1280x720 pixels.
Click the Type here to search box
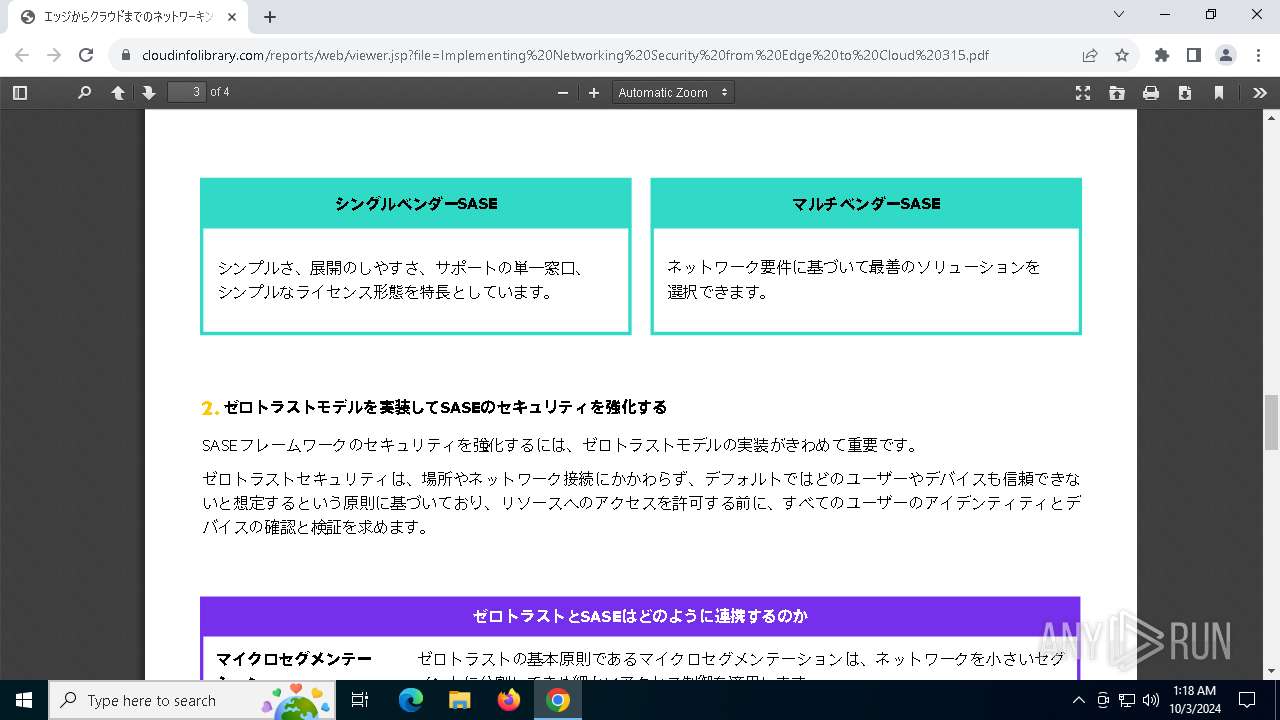193,700
